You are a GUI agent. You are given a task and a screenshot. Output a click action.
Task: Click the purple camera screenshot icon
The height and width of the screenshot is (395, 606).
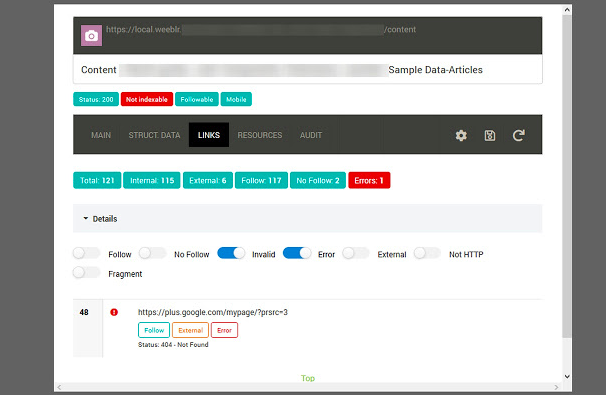(91, 36)
